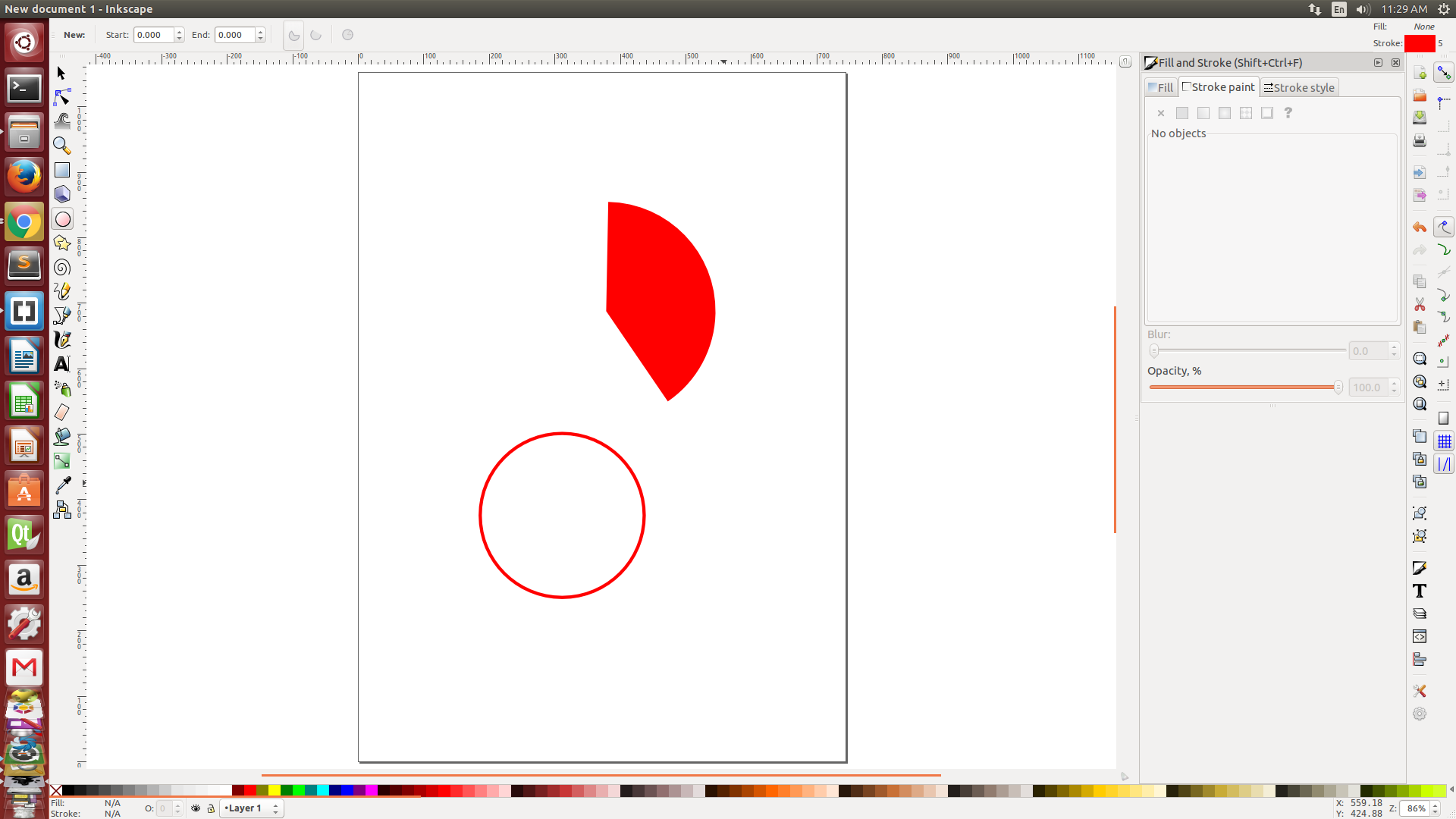Select the Zoom magnifier tool in toolbox
Screen dimensions: 1456x819
[x=62, y=146]
